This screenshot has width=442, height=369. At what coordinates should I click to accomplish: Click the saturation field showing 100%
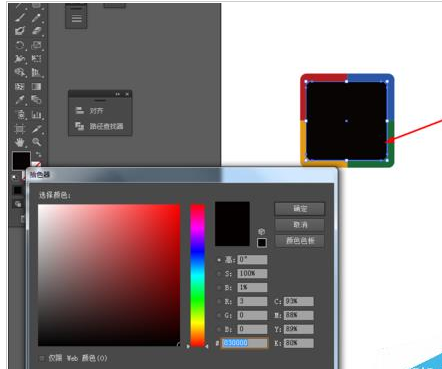252,274
